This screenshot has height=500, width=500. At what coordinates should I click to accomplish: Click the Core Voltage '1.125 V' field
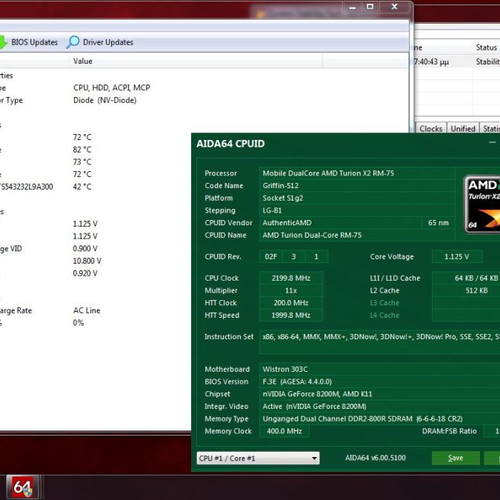[x=457, y=257]
